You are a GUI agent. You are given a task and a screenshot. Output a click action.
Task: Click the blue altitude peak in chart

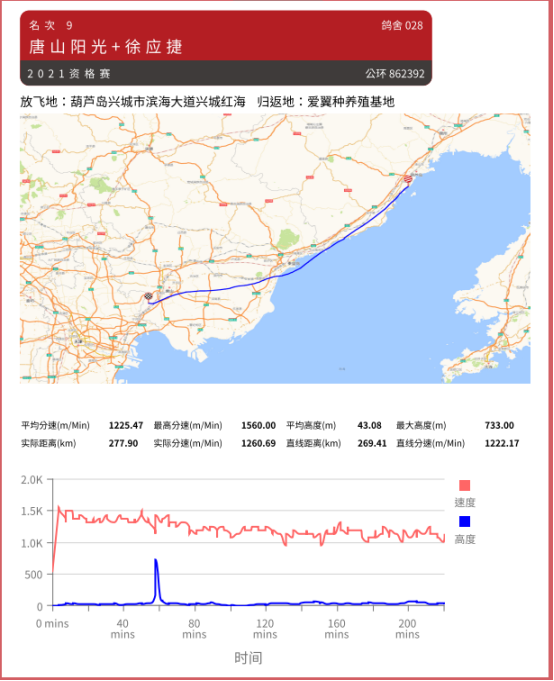point(156,561)
